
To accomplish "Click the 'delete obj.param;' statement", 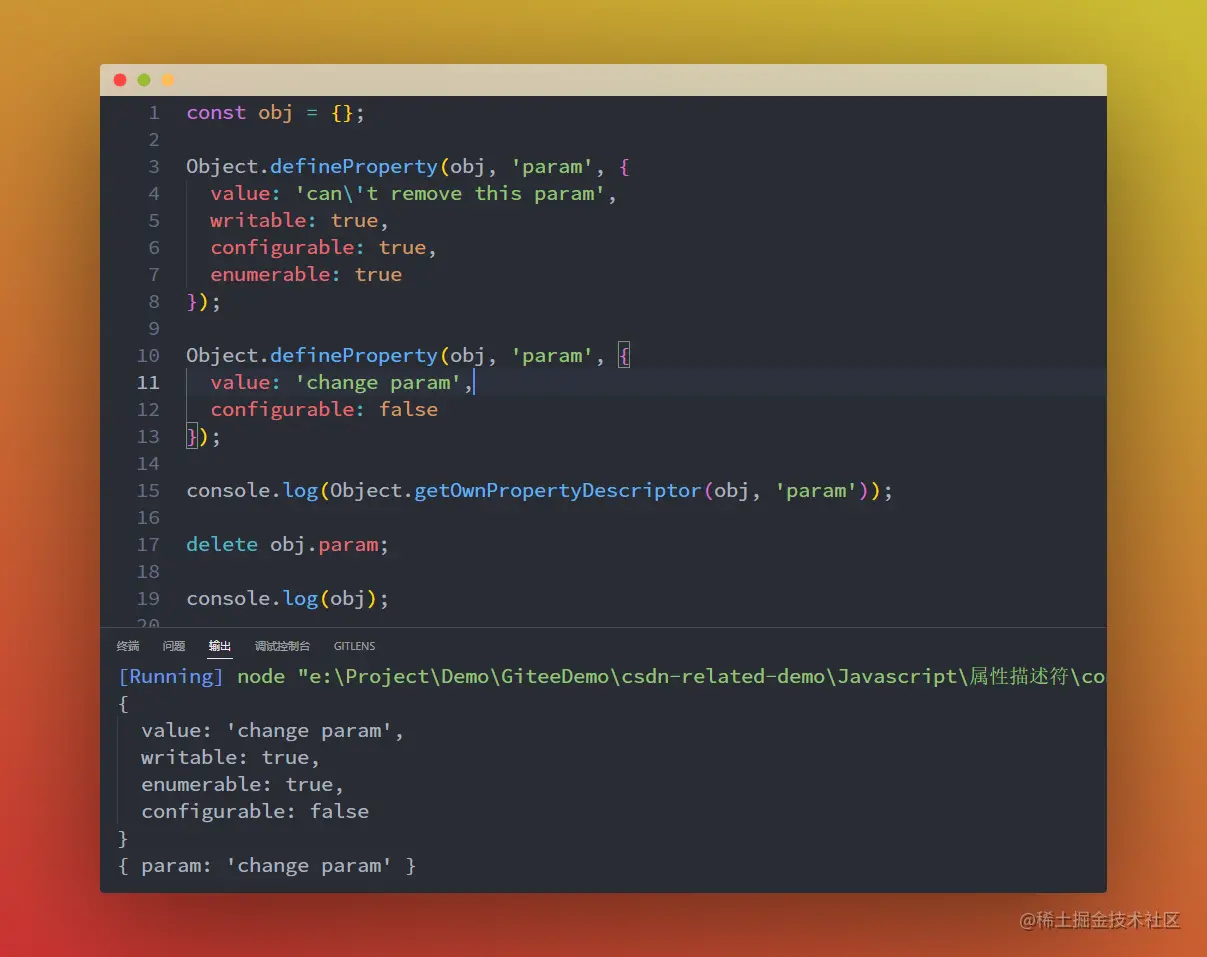I will [287, 545].
